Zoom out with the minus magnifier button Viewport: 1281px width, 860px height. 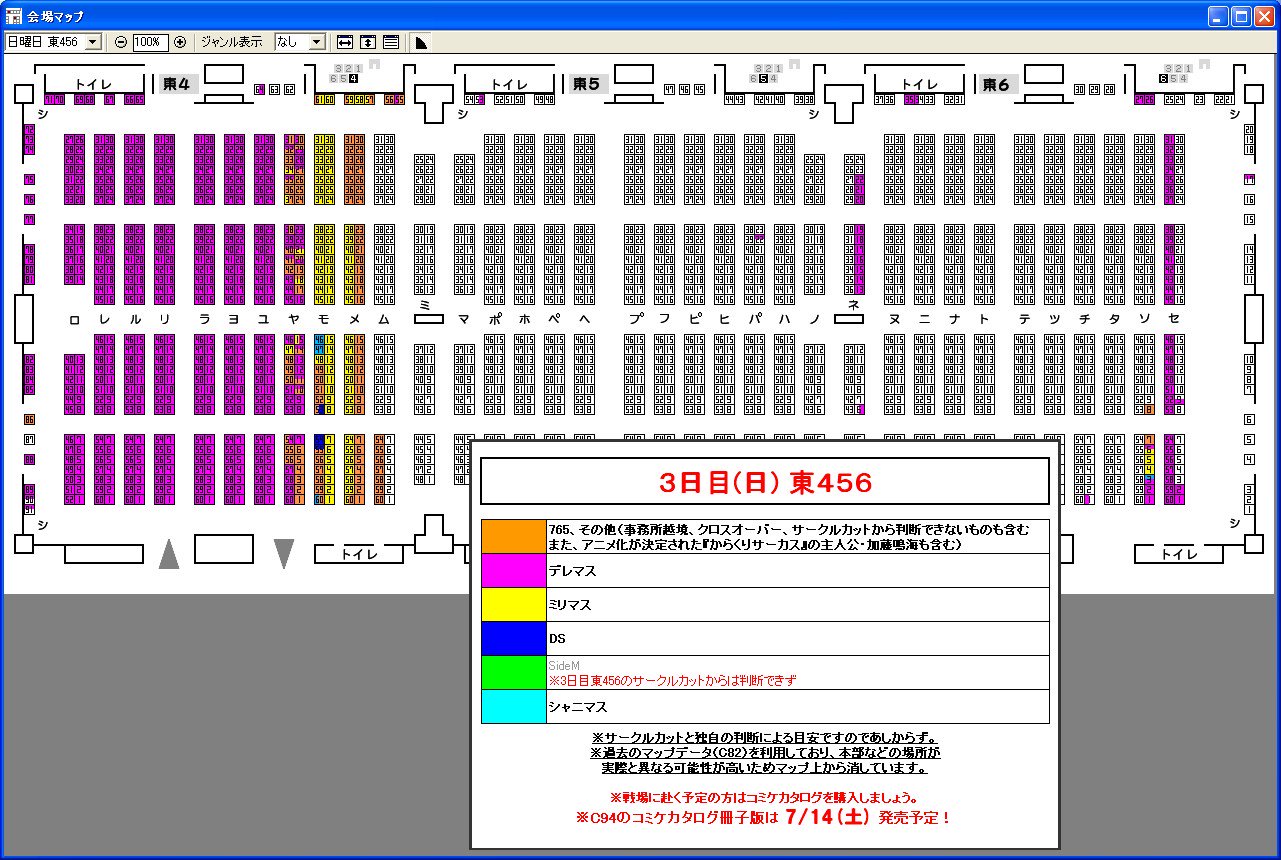click(x=121, y=42)
